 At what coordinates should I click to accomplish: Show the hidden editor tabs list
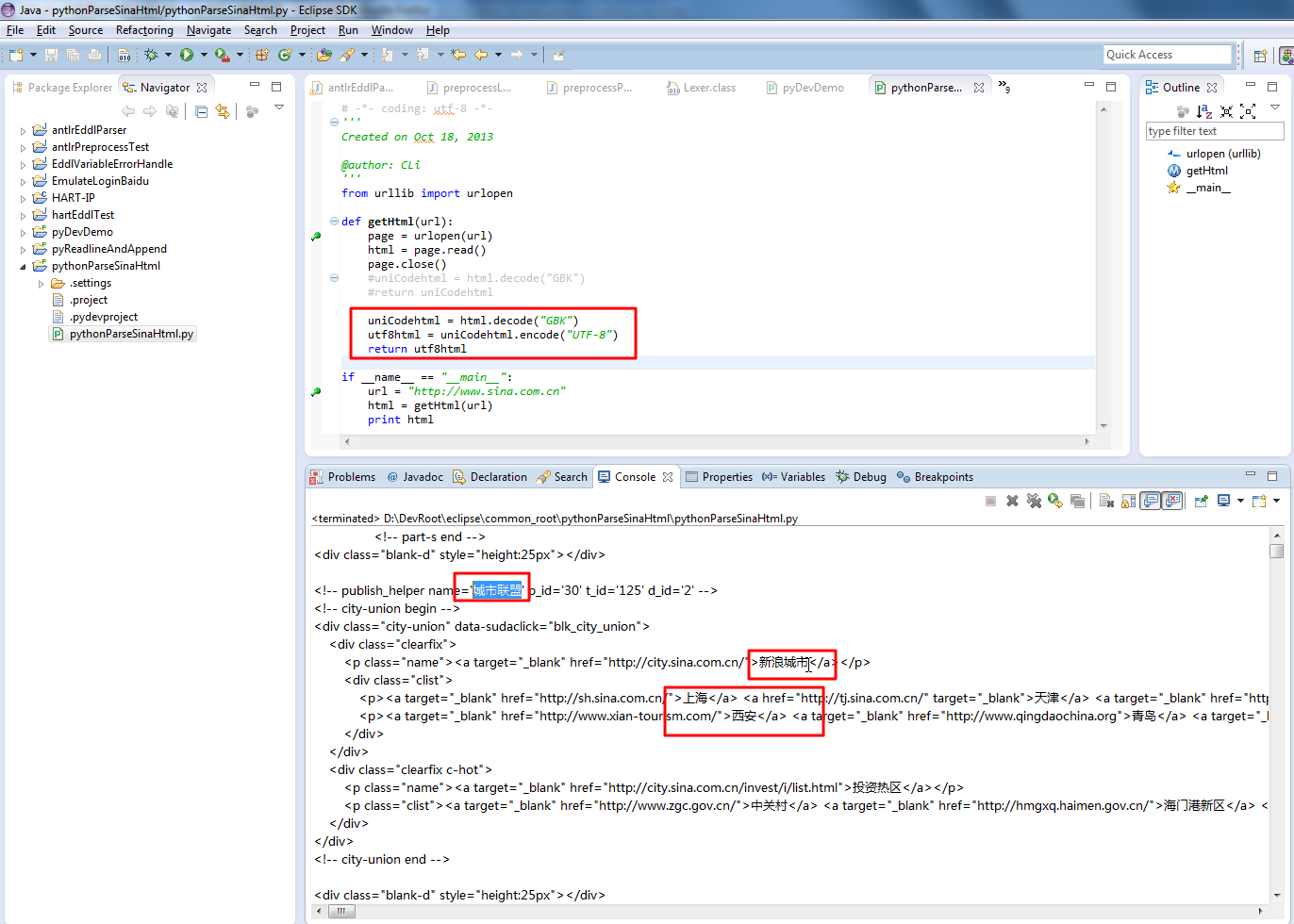(1004, 87)
